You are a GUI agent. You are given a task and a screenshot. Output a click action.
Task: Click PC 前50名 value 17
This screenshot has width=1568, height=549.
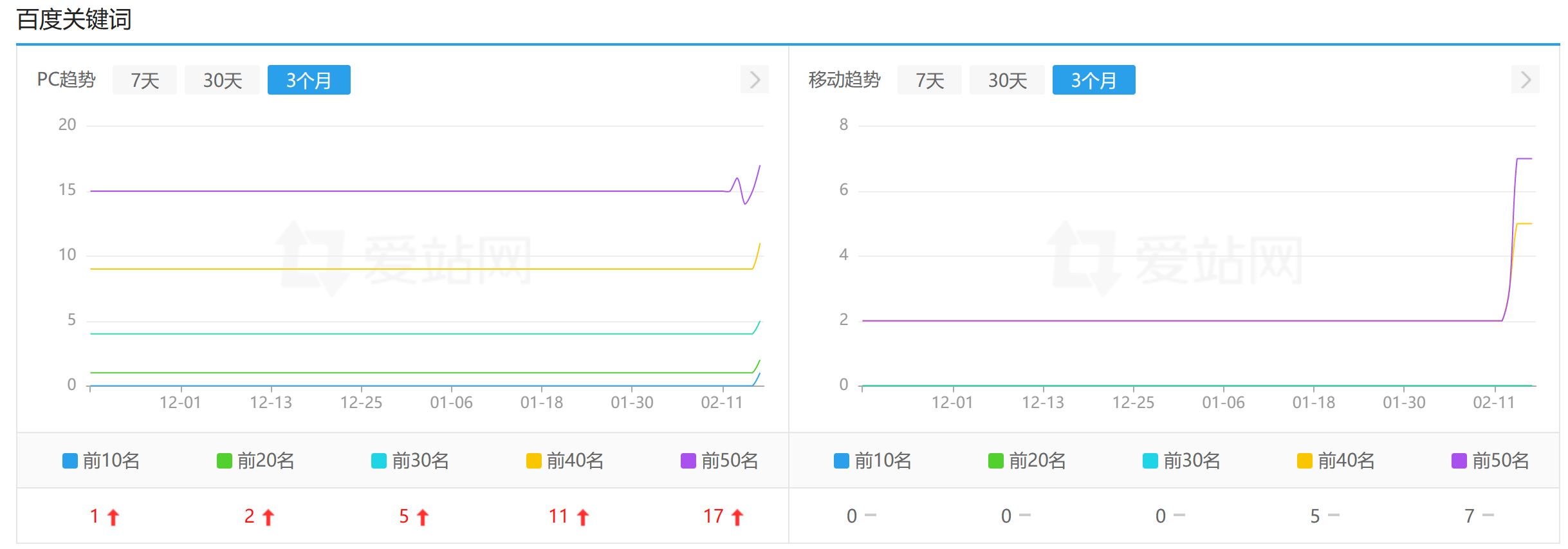coord(713,516)
